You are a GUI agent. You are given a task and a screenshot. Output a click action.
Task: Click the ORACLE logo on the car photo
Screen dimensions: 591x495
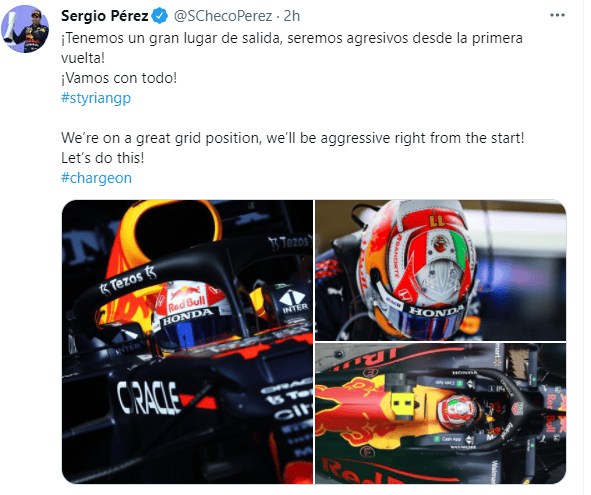tap(148, 398)
